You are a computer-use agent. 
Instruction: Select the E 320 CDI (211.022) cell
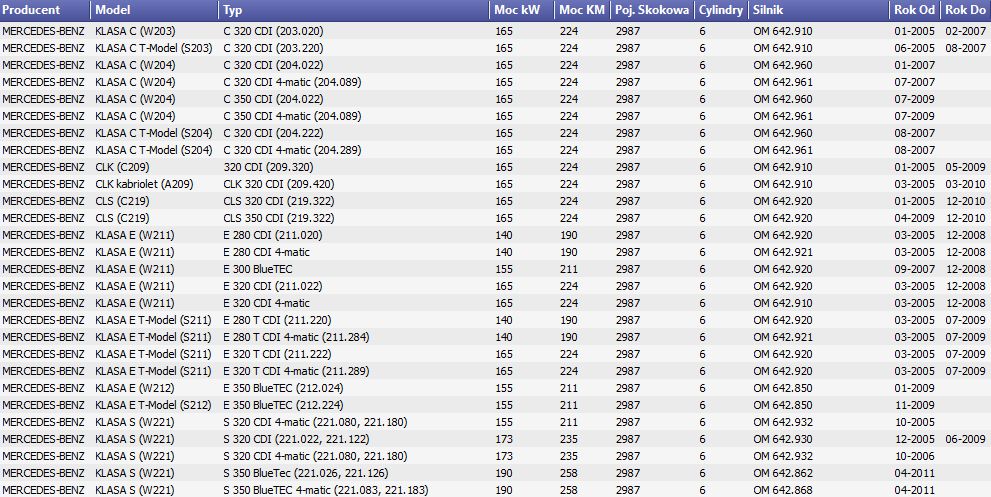[x=273, y=286]
